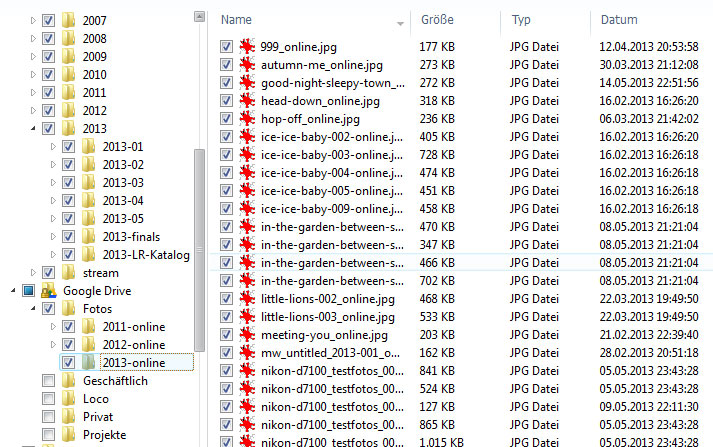Uncheck autumn-me_online.jpg file checkbox
The image size is (713, 447).
(227, 65)
